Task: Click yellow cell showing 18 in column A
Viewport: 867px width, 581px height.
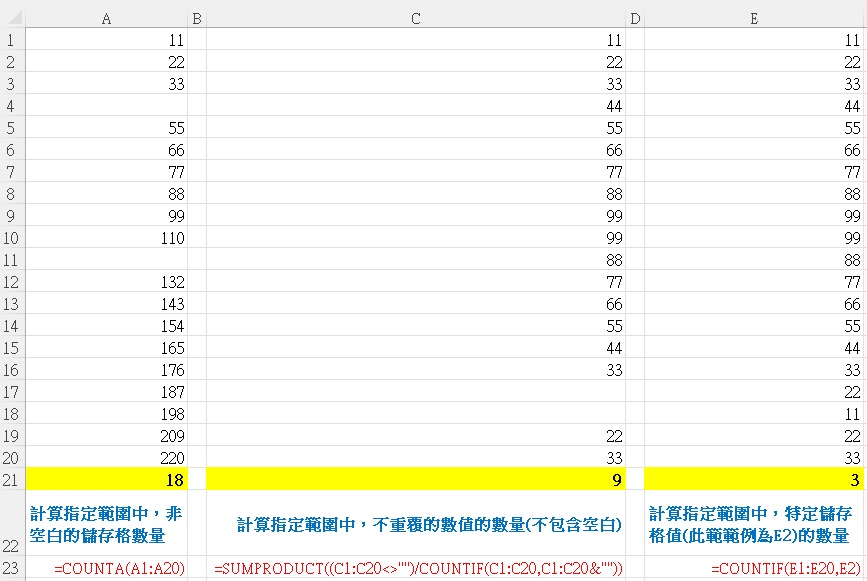Action: point(106,478)
